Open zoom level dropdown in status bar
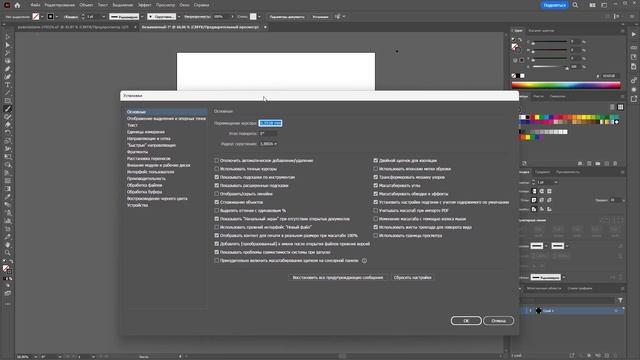The height and width of the screenshot is (360, 640). point(36,357)
